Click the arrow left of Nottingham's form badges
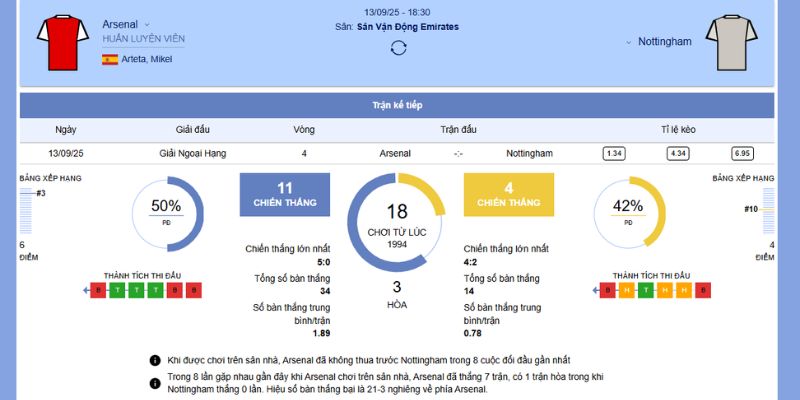 point(596,290)
